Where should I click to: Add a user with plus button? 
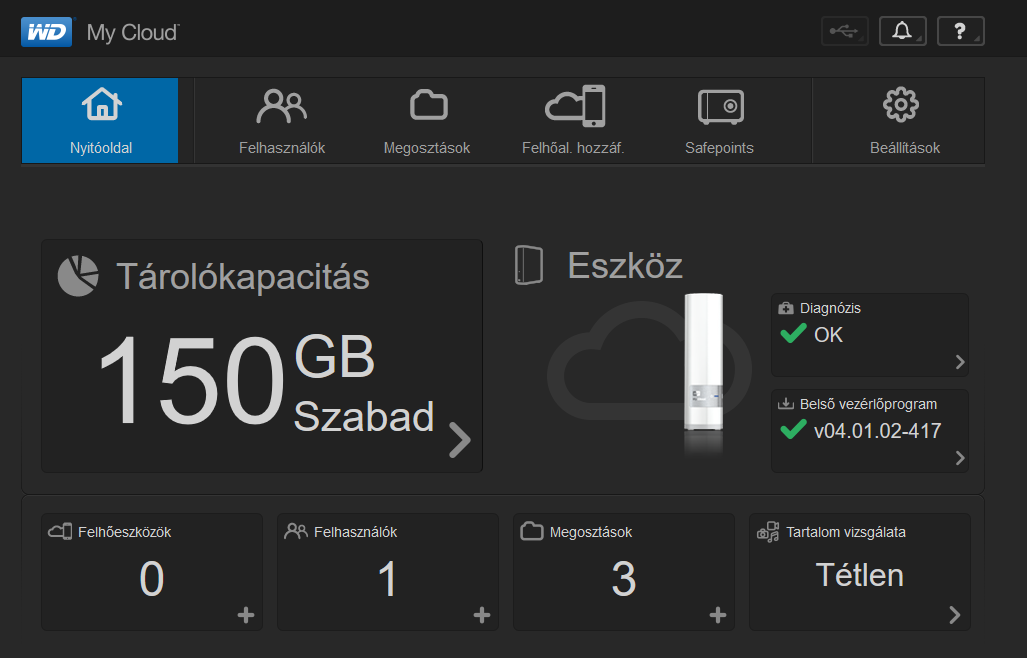[x=481, y=615]
